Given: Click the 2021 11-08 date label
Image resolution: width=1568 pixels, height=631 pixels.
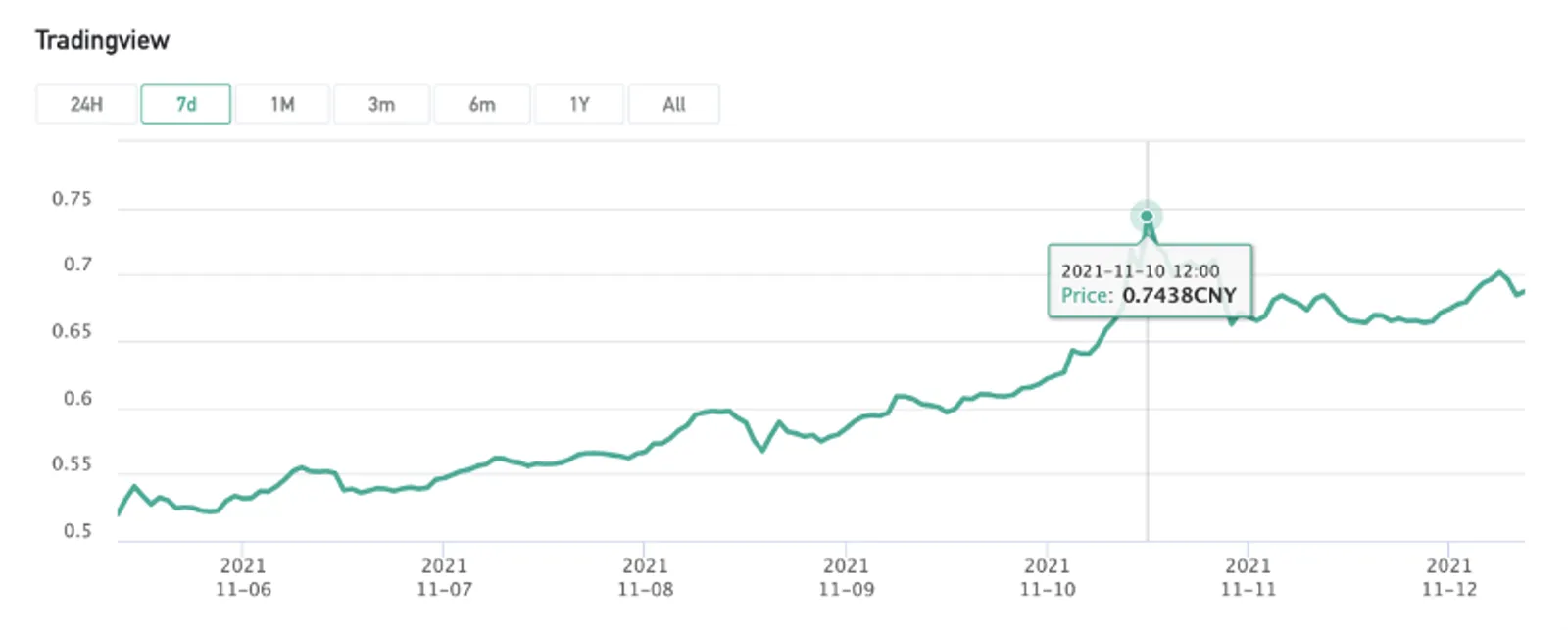Looking at the screenshot, I should tap(645, 577).
